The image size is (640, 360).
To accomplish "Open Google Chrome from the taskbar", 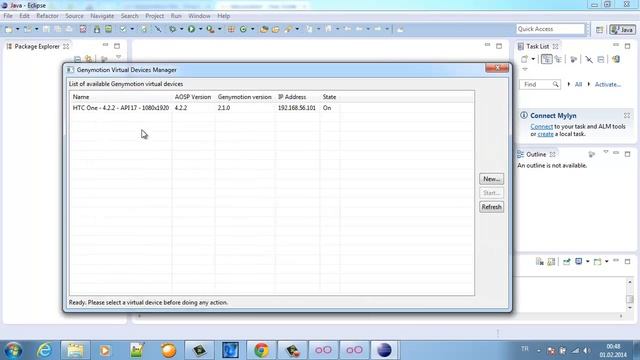I will coord(262,350).
